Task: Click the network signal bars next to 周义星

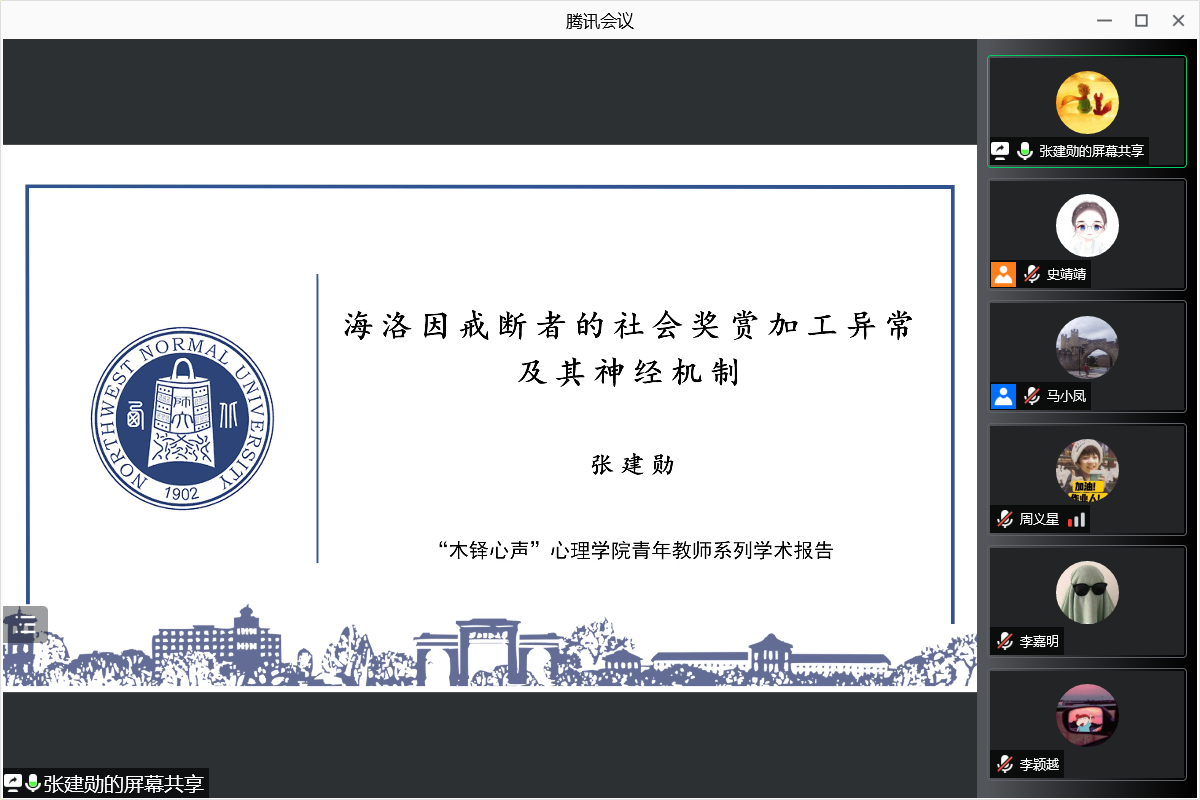Action: pyautogui.click(x=1076, y=519)
